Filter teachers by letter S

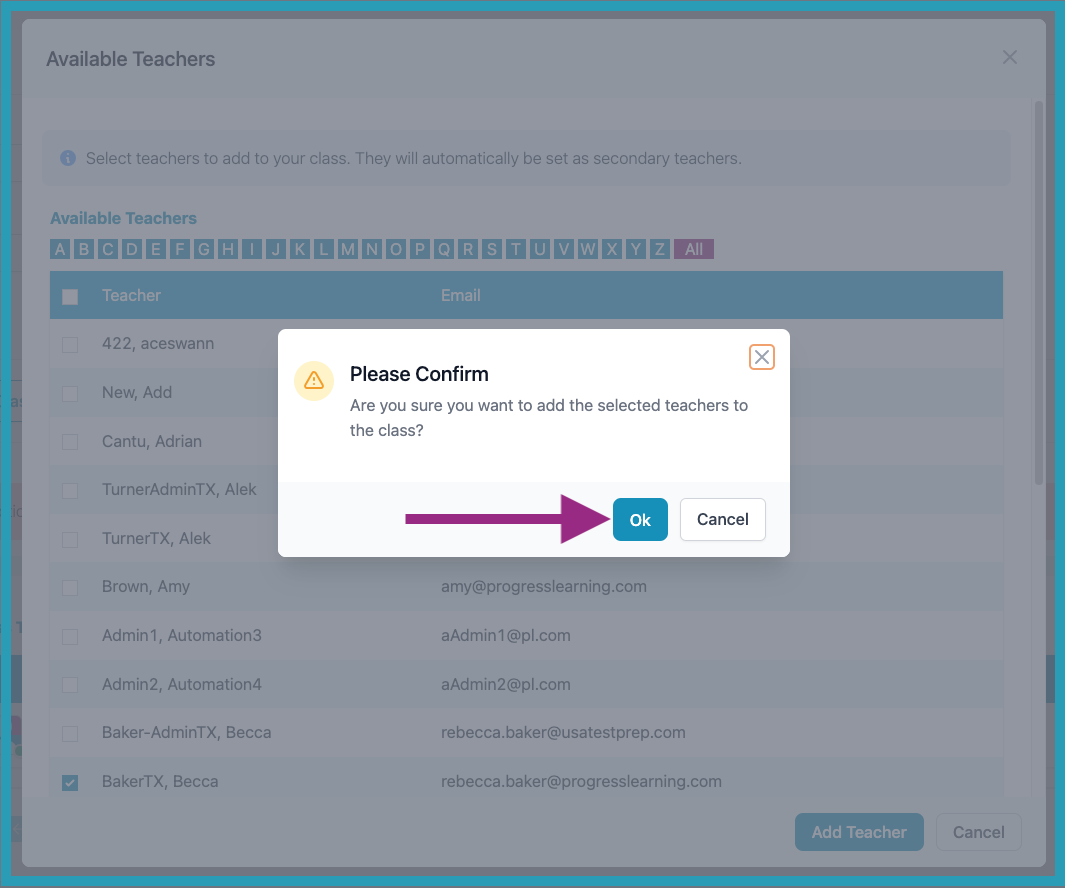(492, 249)
